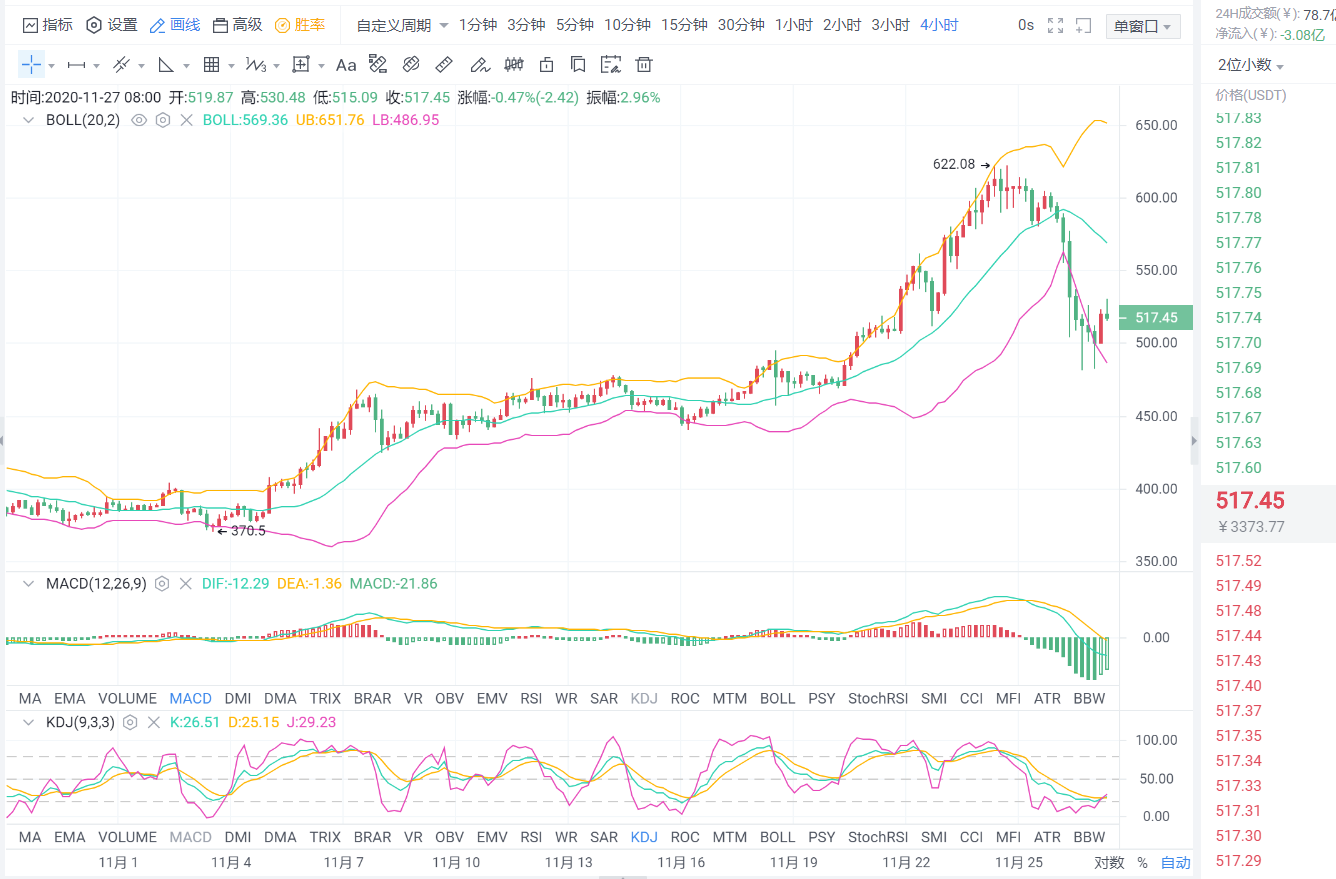1336x879 pixels.
Task: Toggle auto scale 自动
Action: [1175, 862]
